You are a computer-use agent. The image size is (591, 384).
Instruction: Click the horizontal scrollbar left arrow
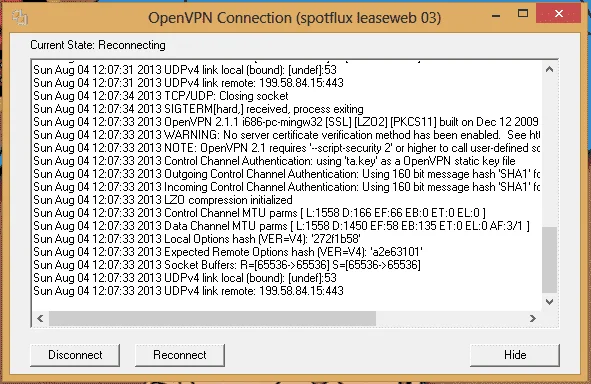click(40, 318)
